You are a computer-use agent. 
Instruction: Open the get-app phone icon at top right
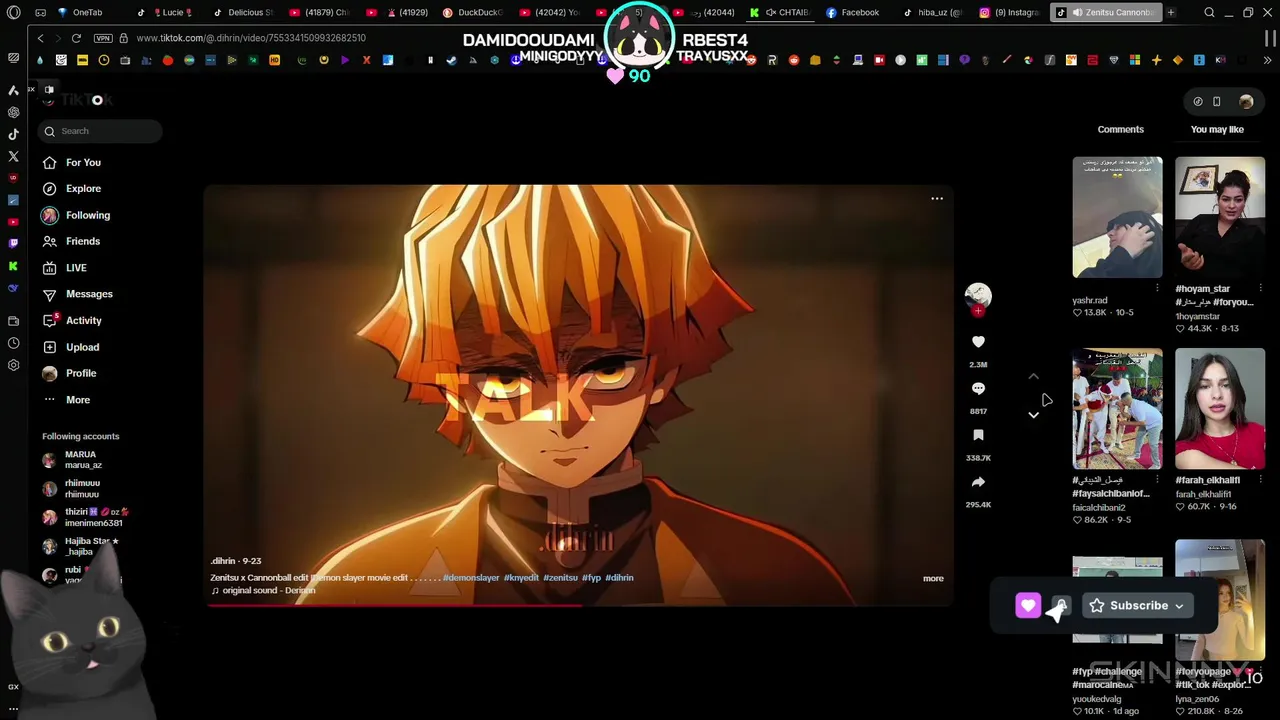pos(1216,101)
